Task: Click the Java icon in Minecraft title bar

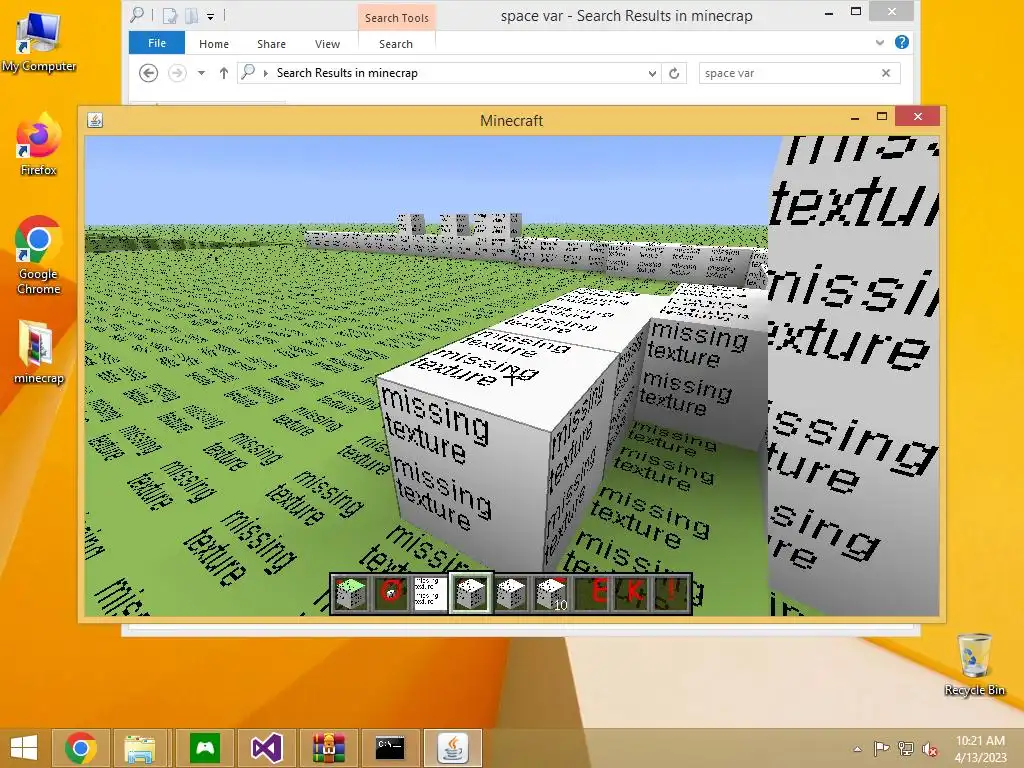Action: coord(95,120)
